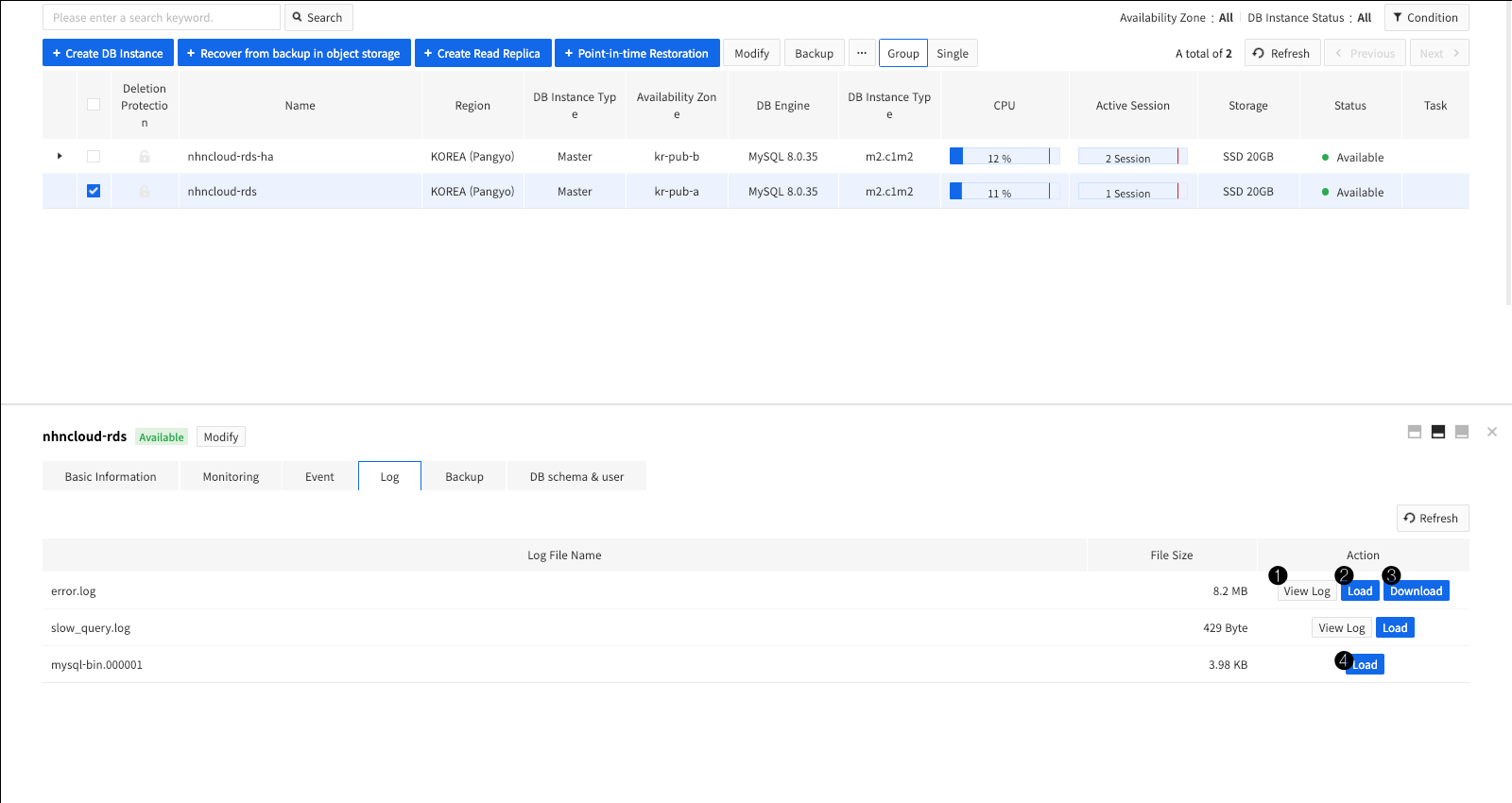The image size is (1512, 803).
Task: Click the Log File Name column header
Action: [564, 555]
